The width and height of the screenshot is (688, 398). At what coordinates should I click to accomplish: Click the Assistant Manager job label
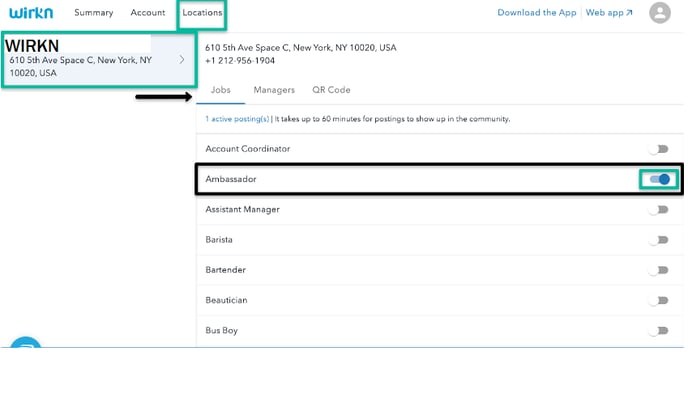[242, 209]
